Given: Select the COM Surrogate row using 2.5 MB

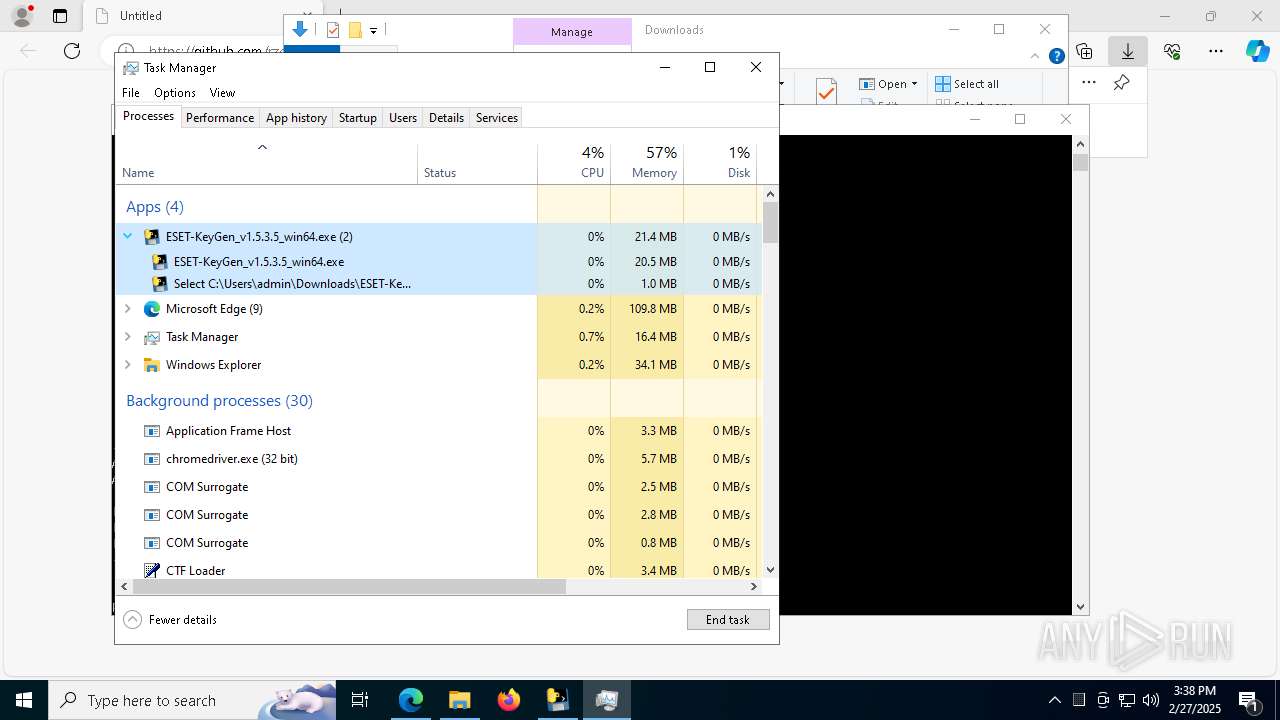Looking at the screenshot, I should coord(438,487).
